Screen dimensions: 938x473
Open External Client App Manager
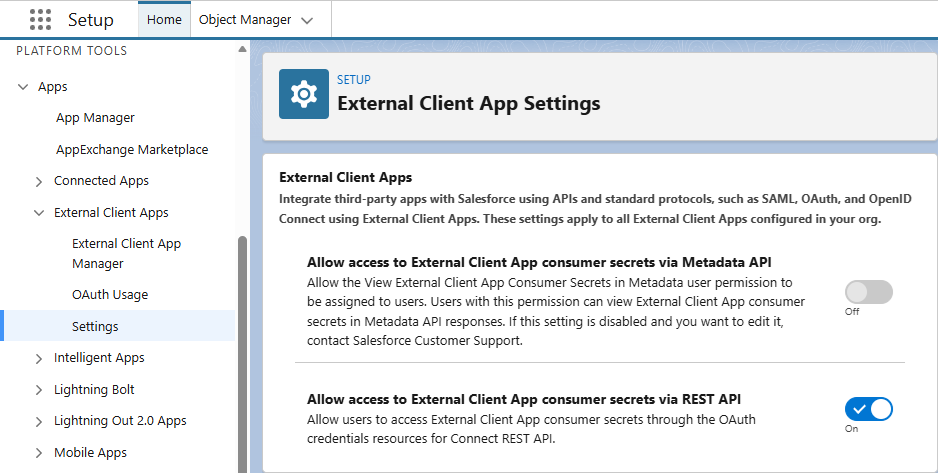tap(126, 254)
